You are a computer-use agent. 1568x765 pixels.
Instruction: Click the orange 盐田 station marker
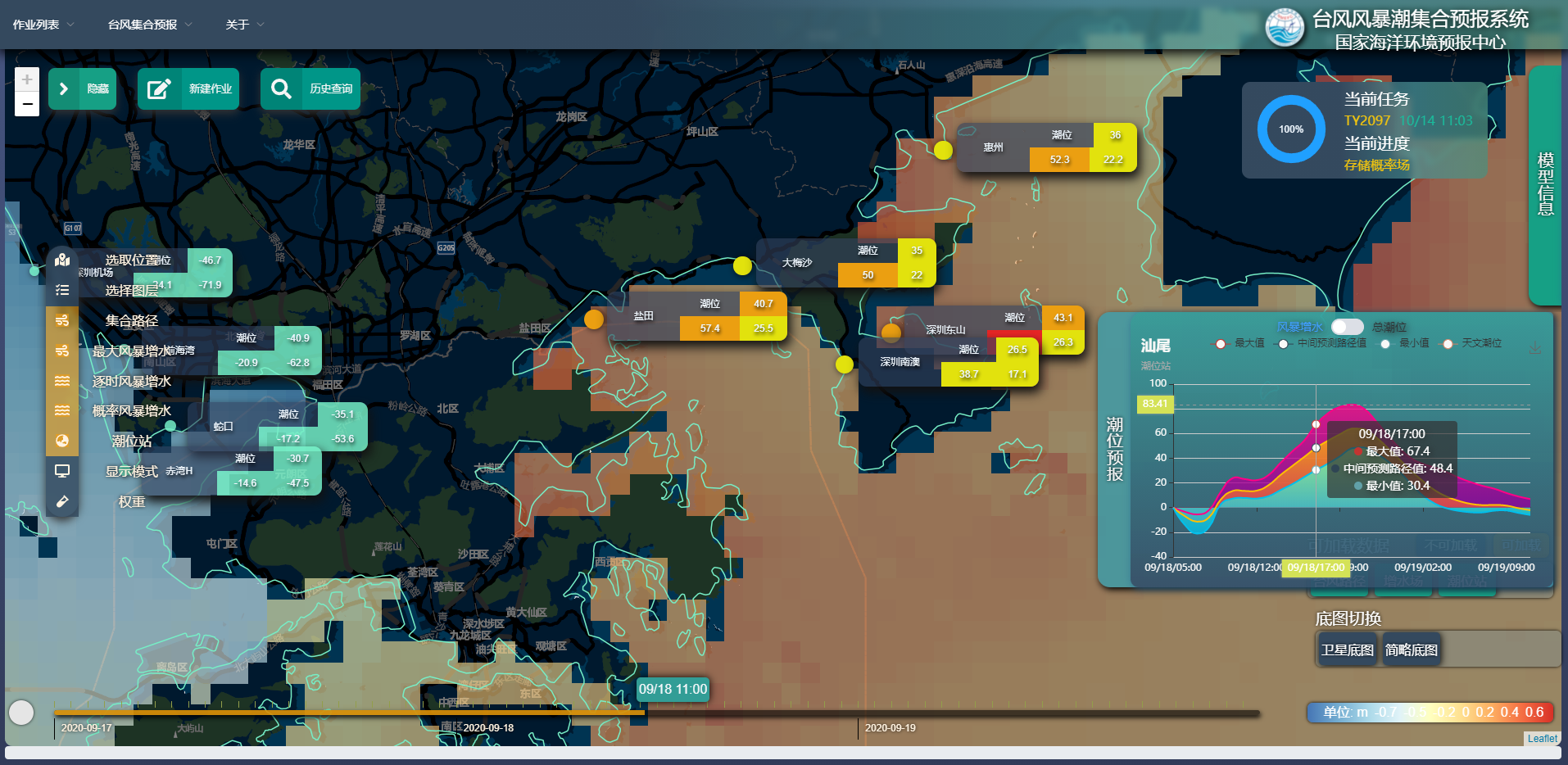tap(594, 319)
